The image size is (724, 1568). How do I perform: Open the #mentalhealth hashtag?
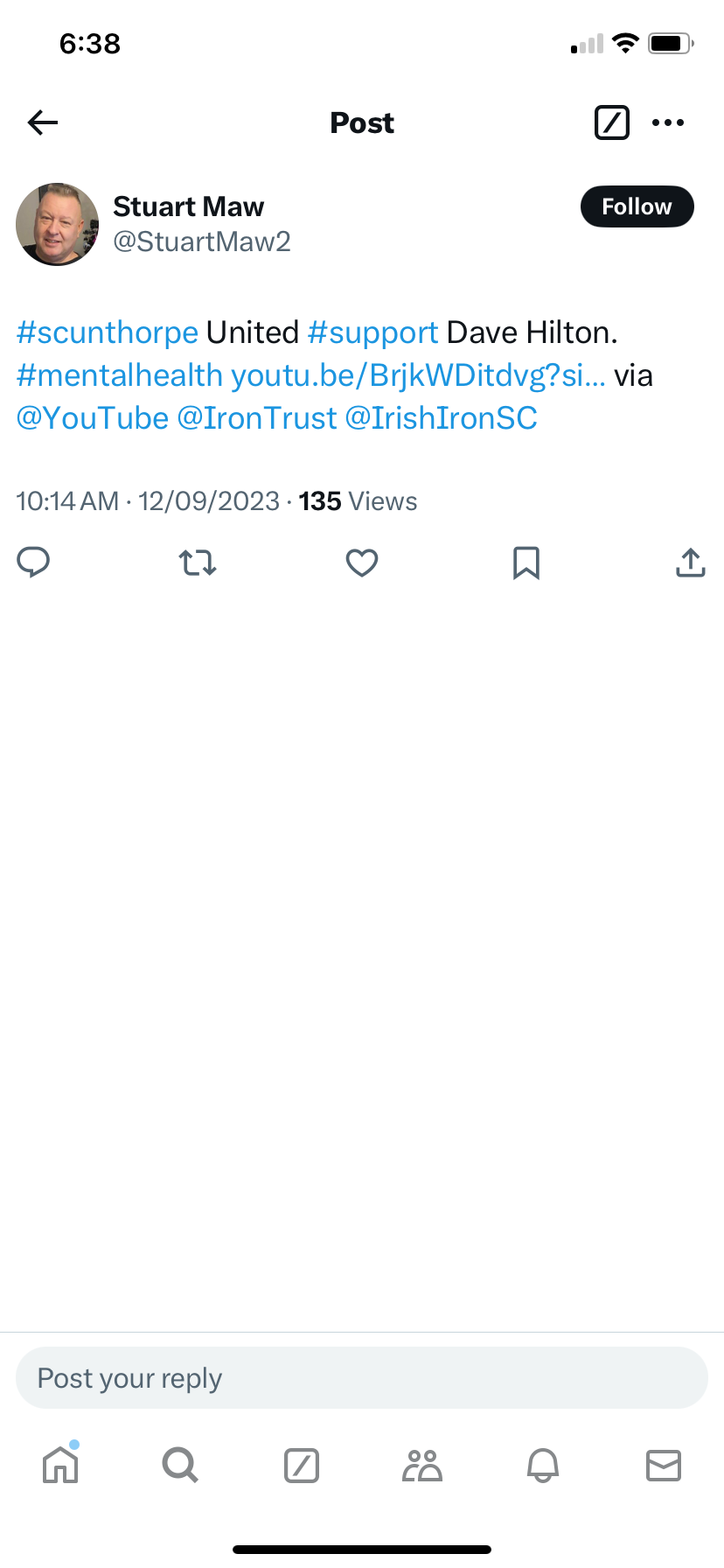[120, 375]
